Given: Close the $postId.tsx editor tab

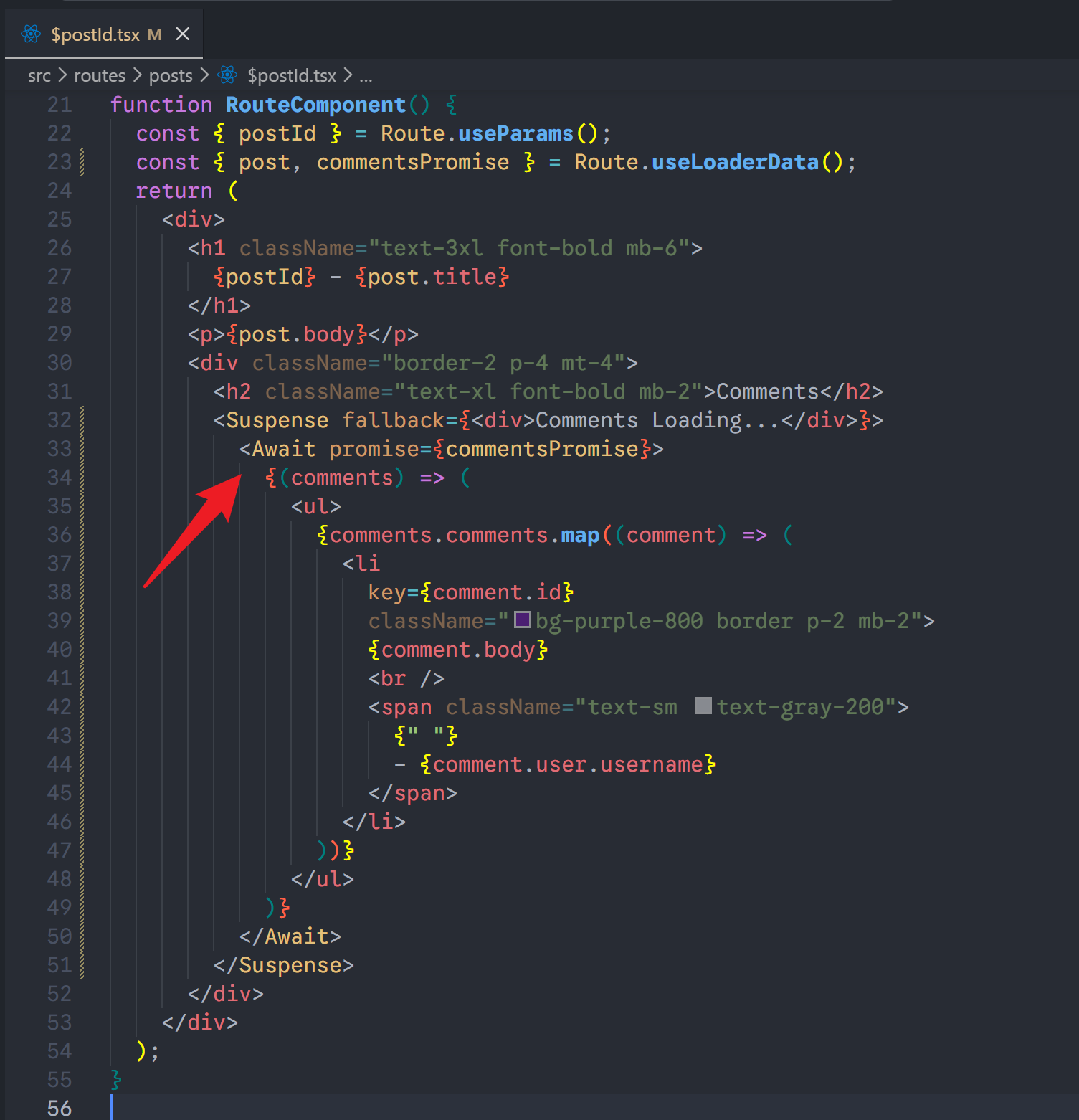Looking at the screenshot, I should (x=183, y=34).
